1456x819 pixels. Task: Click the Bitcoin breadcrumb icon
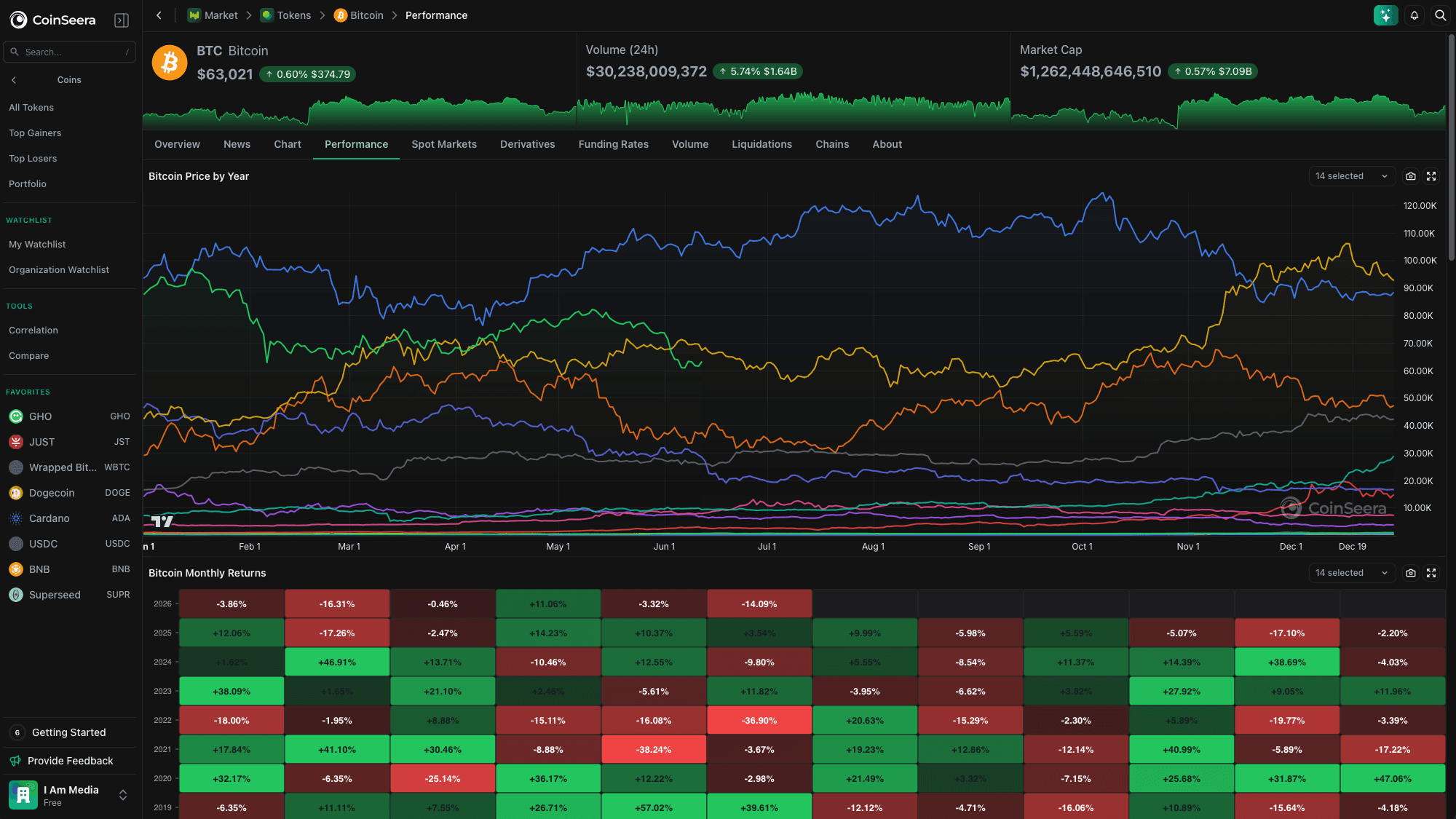(341, 15)
